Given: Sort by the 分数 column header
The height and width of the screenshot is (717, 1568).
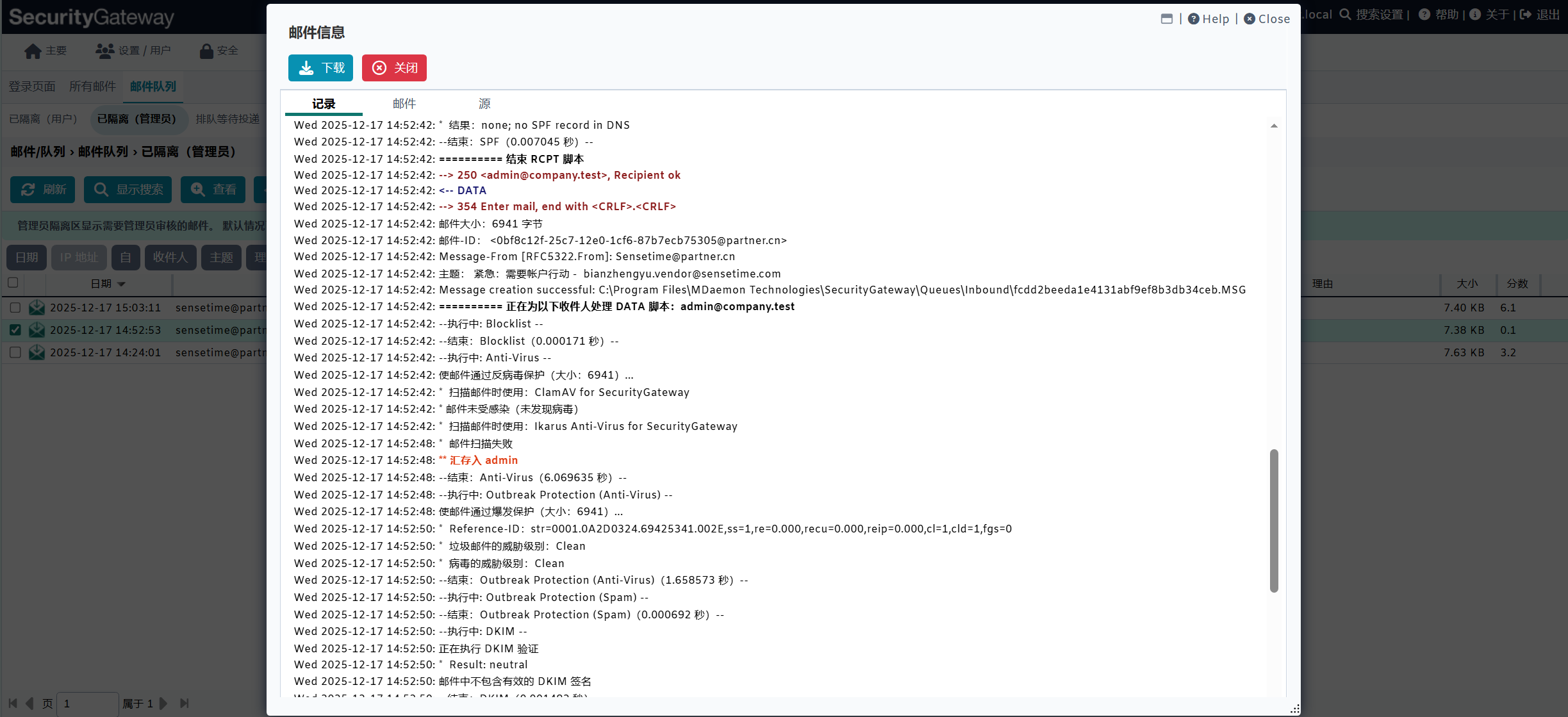Looking at the screenshot, I should coord(1517,283).
